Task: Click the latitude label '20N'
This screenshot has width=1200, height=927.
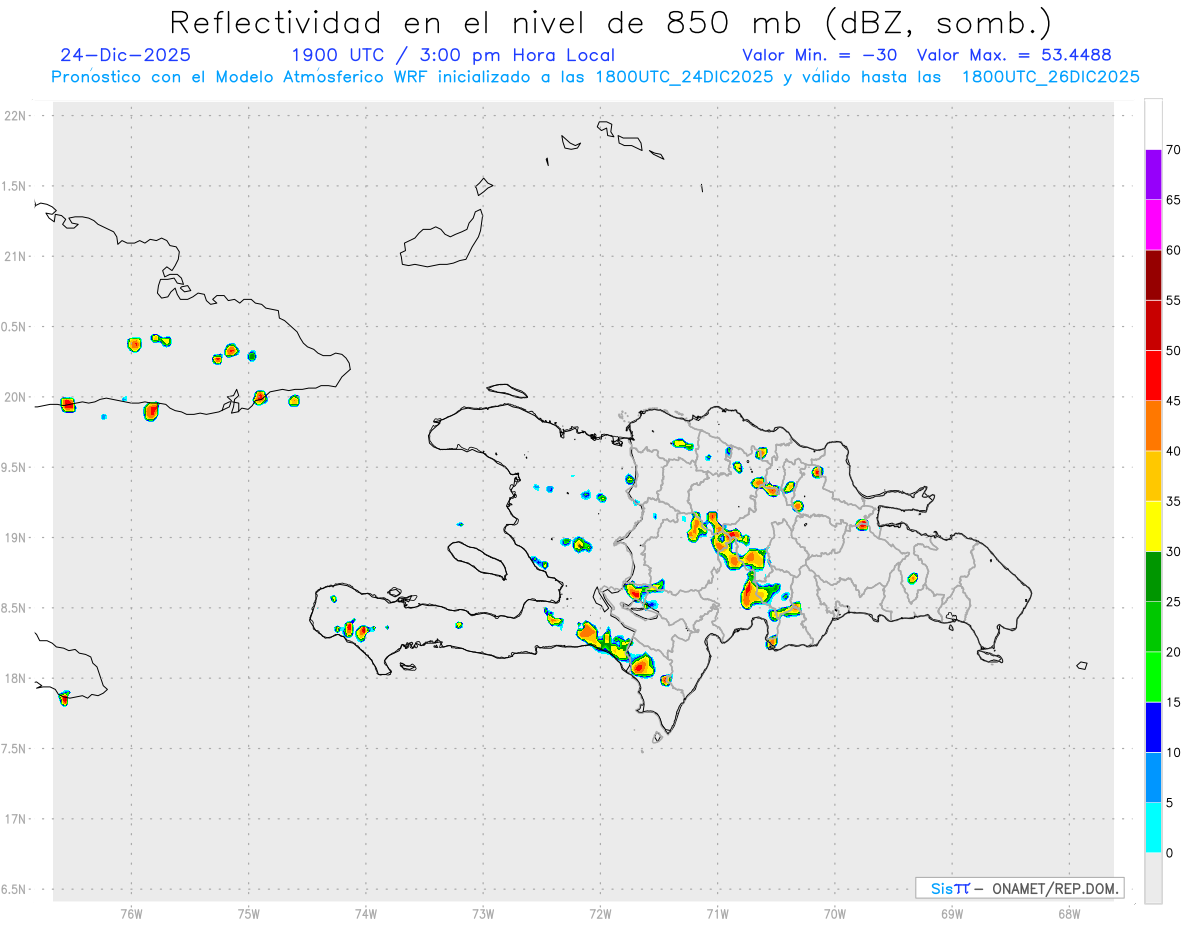Action: (x=16, y=397)
